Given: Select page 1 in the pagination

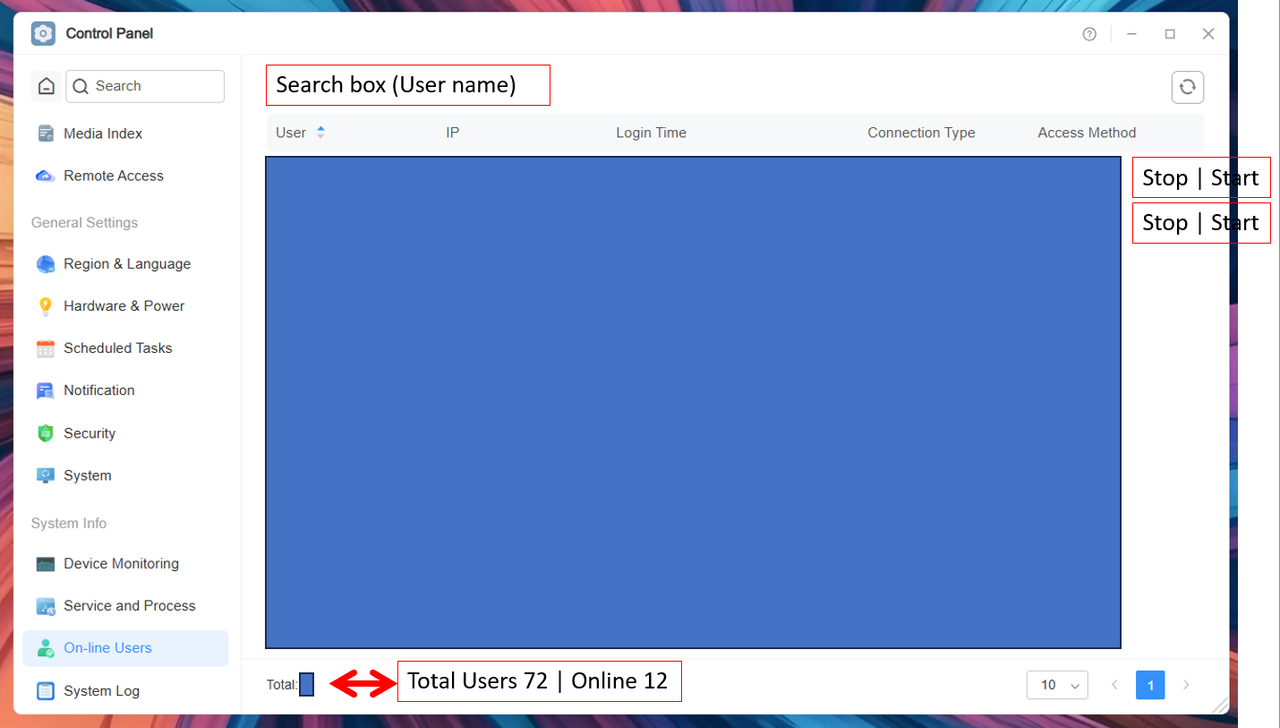Looking at the screenshot, I should click(1150, 685).
